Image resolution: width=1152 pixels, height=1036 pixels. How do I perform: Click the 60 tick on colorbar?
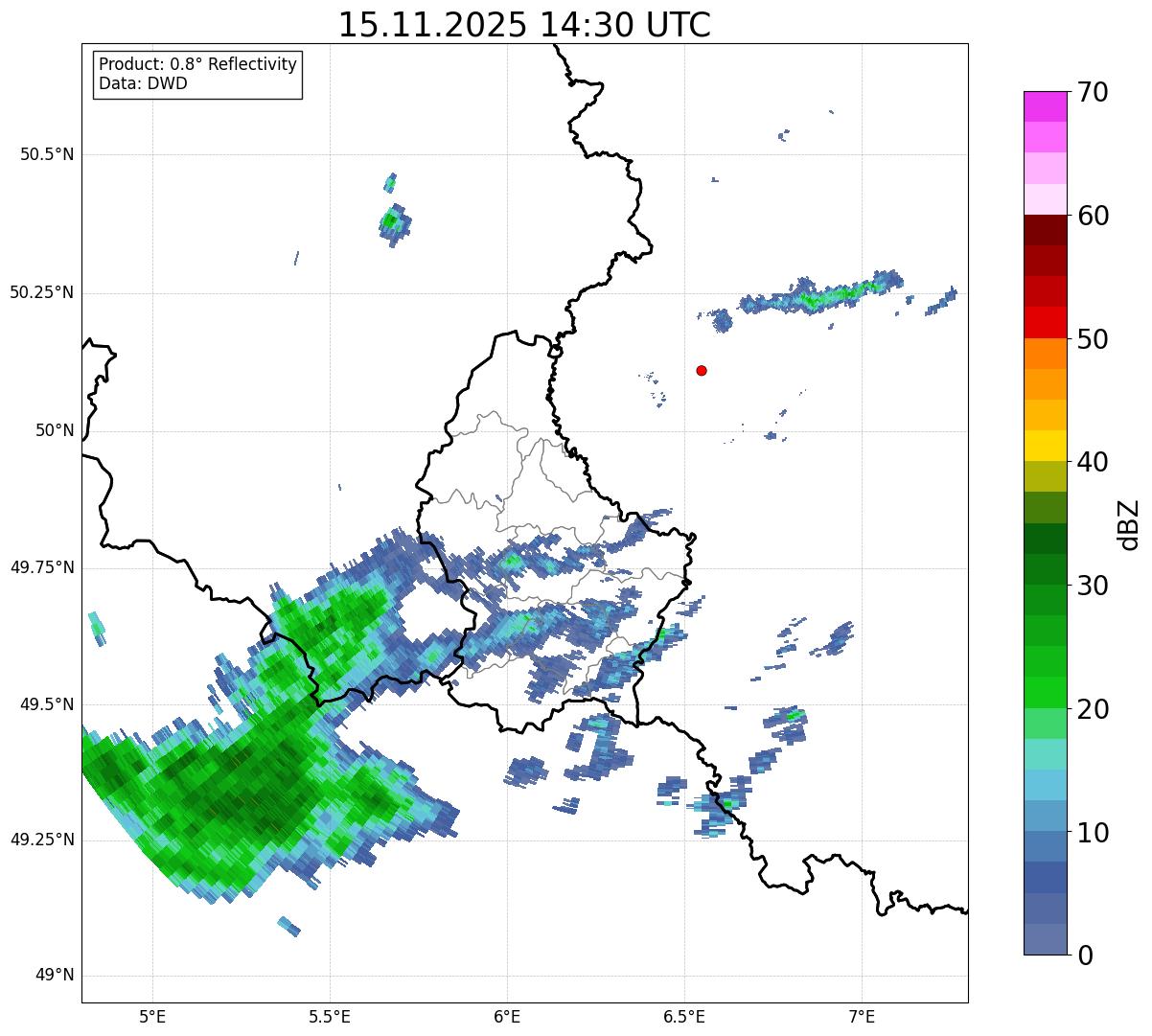click(1093, 216)
